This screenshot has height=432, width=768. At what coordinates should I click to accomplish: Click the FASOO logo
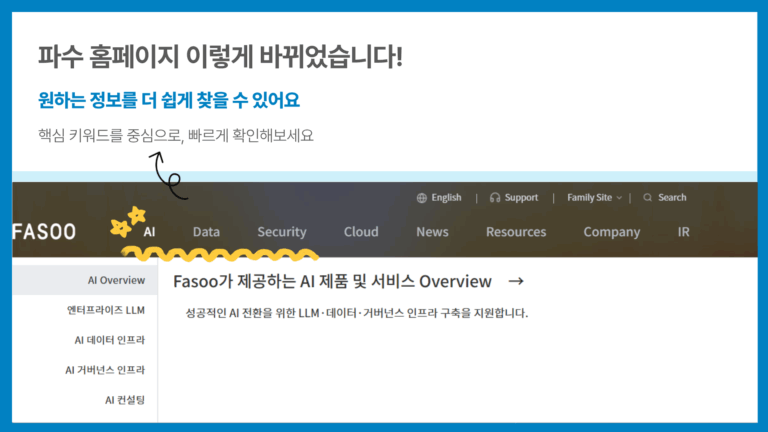44,232
